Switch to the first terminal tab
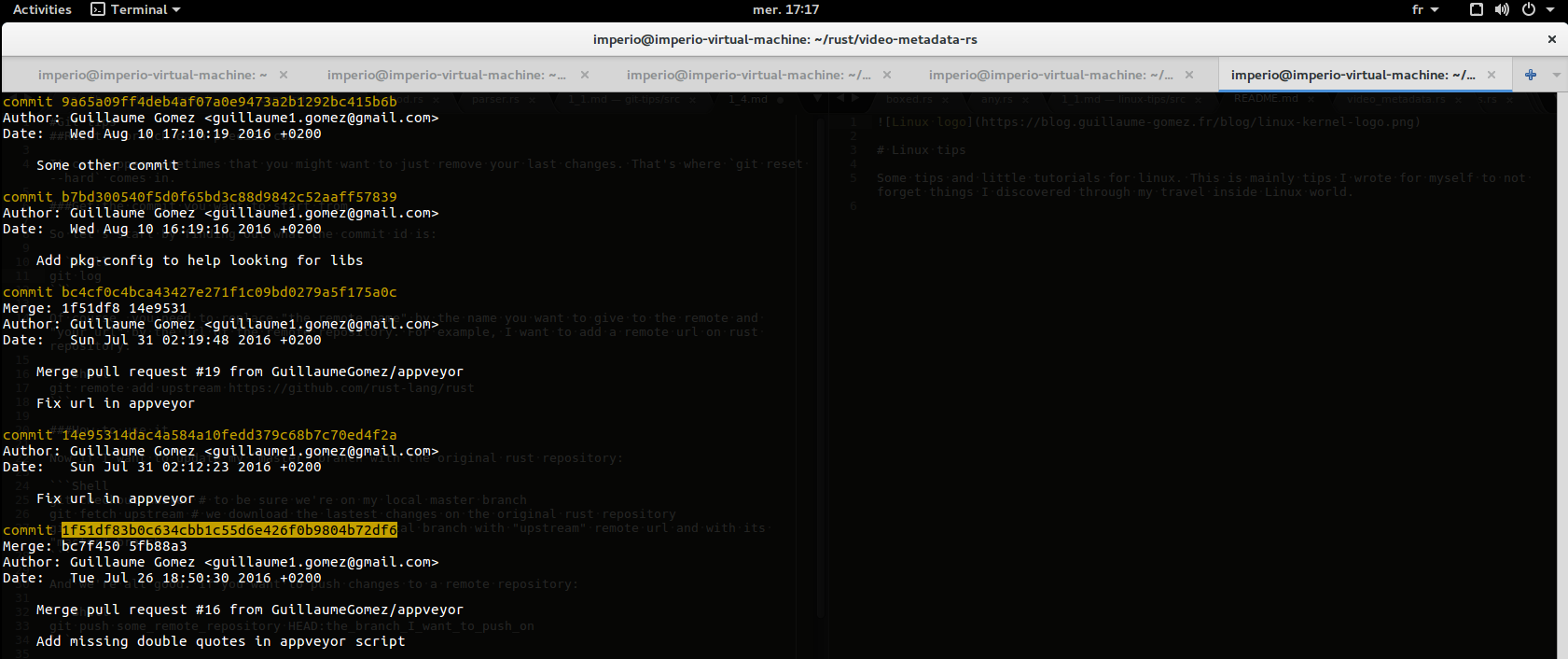 [x=152, y=75]
